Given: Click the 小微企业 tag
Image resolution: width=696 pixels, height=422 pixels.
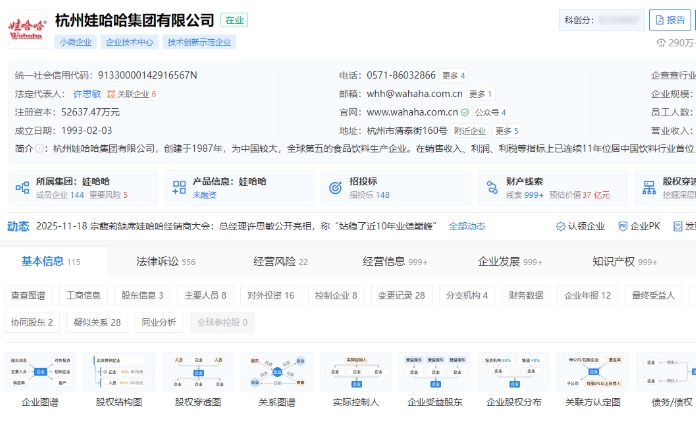Looking at the screenshot, I should point(75,42).
